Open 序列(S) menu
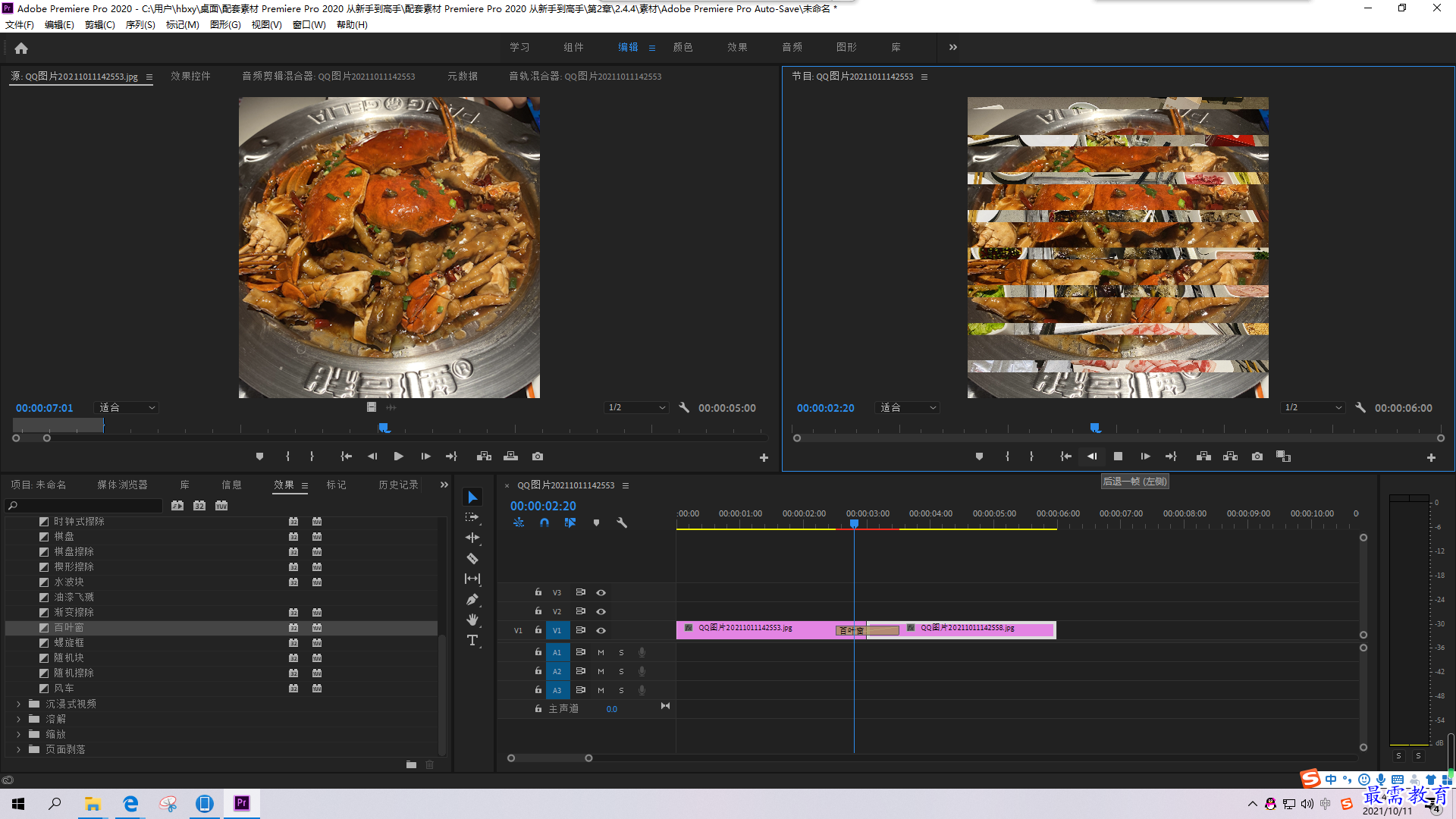 [140, 25]
